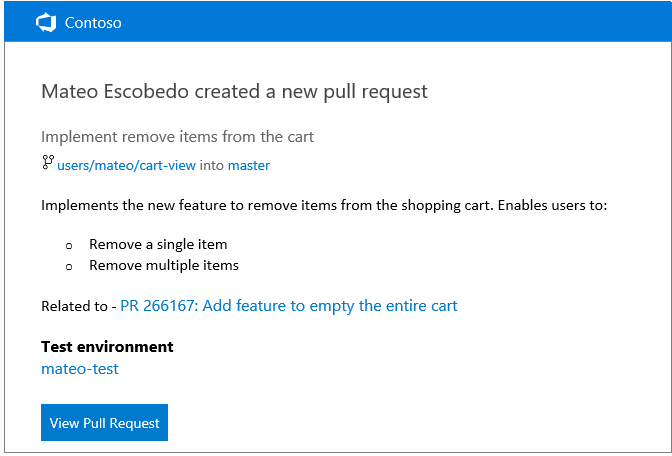Click the empty right side of blue header bar
672x456 pixels.
(450, 22)
